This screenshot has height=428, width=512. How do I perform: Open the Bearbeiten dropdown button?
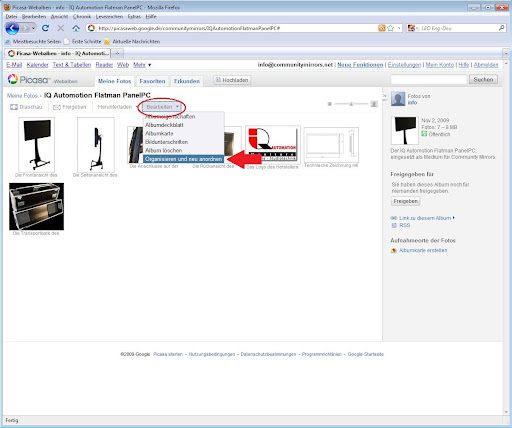click(162, 107)
